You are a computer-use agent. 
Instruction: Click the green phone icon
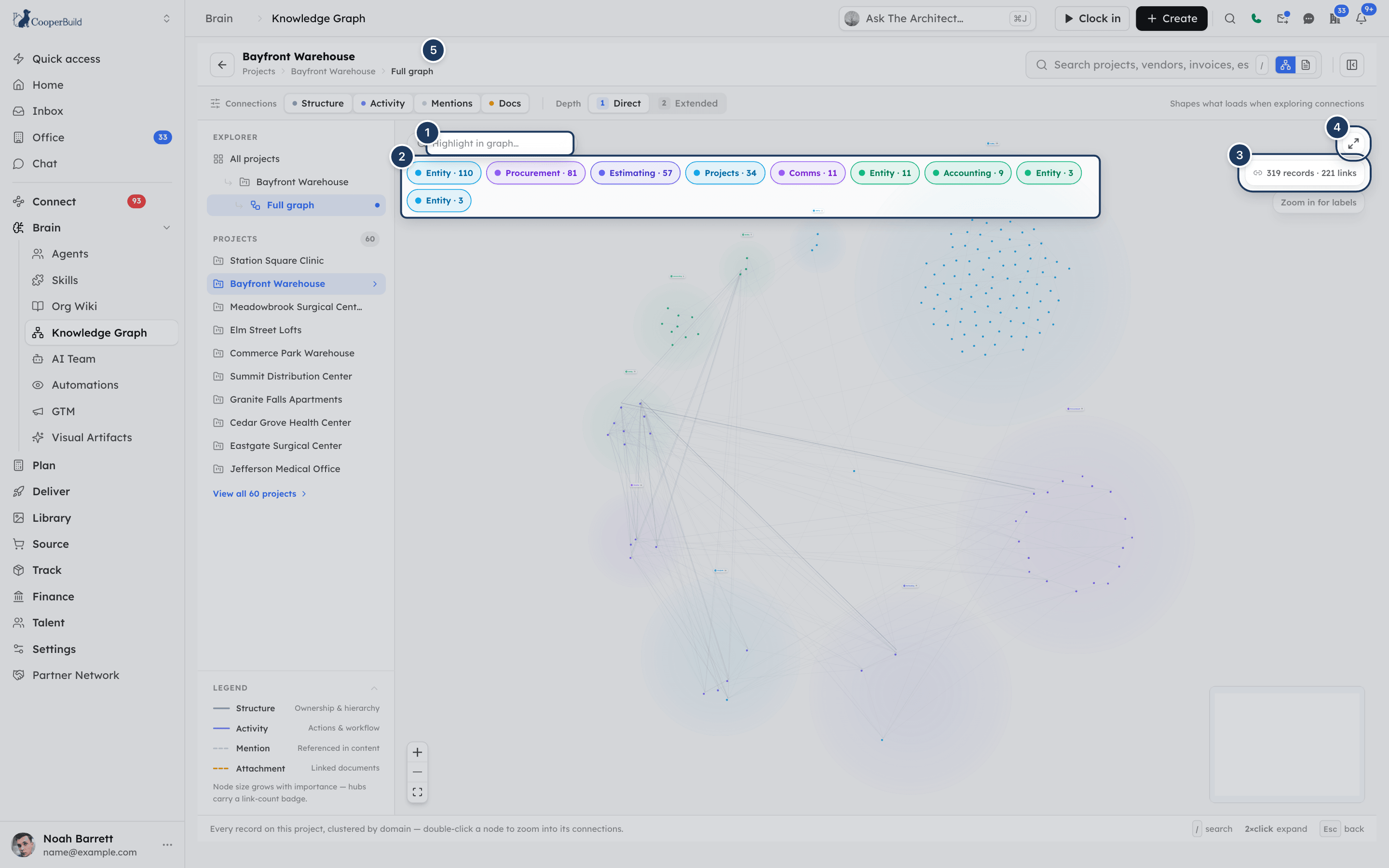(1256, 18)
